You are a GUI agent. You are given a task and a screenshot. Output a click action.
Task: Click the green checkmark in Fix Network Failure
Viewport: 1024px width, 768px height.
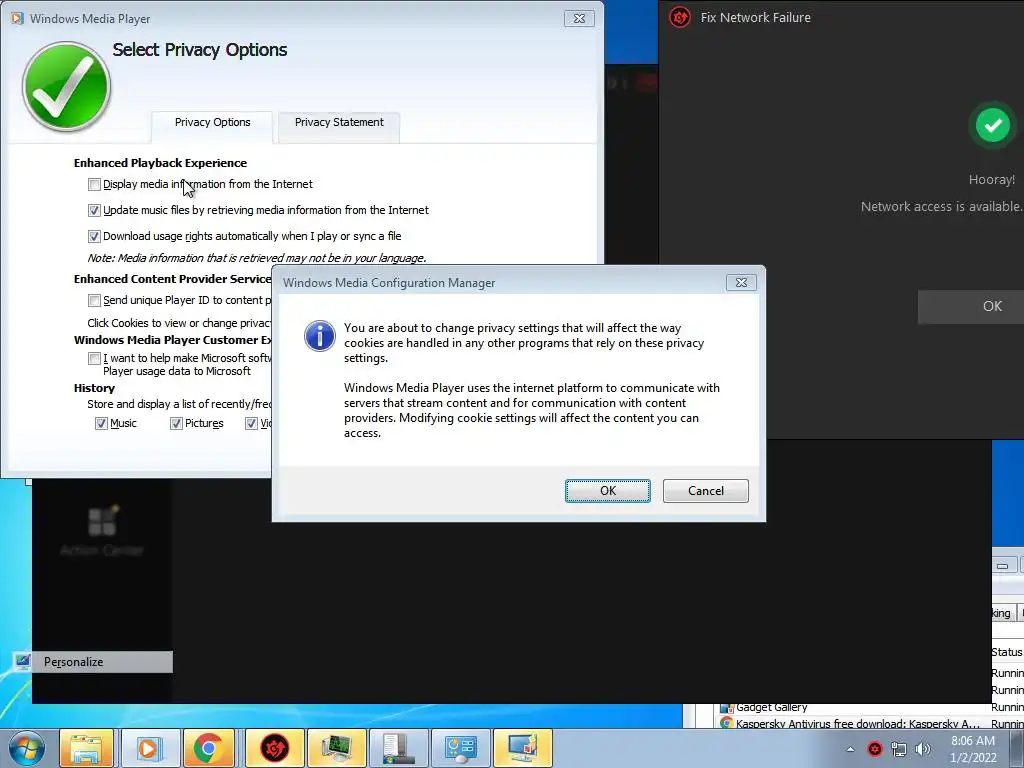coord(993,125)
